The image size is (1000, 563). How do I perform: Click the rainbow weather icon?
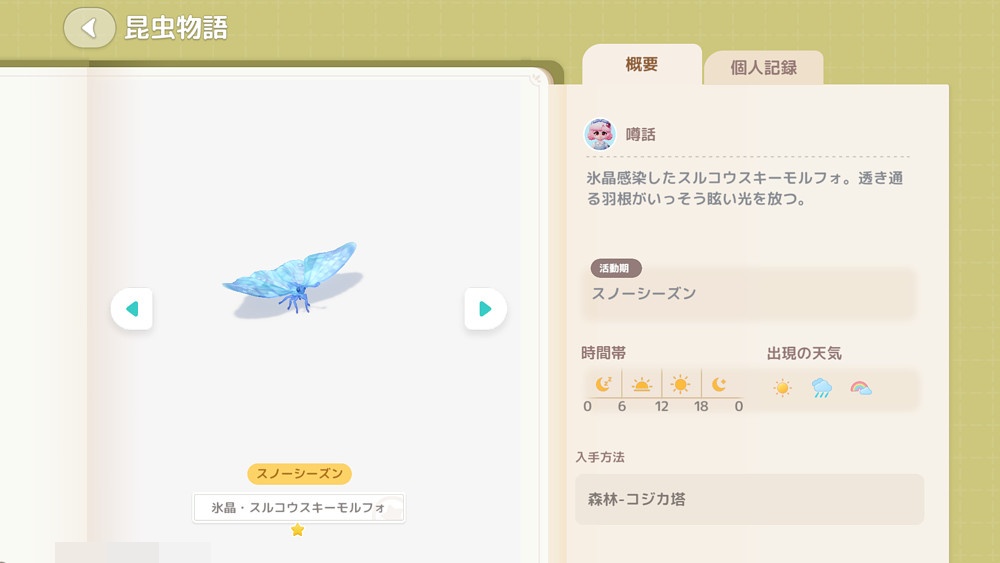coord(861,388)
